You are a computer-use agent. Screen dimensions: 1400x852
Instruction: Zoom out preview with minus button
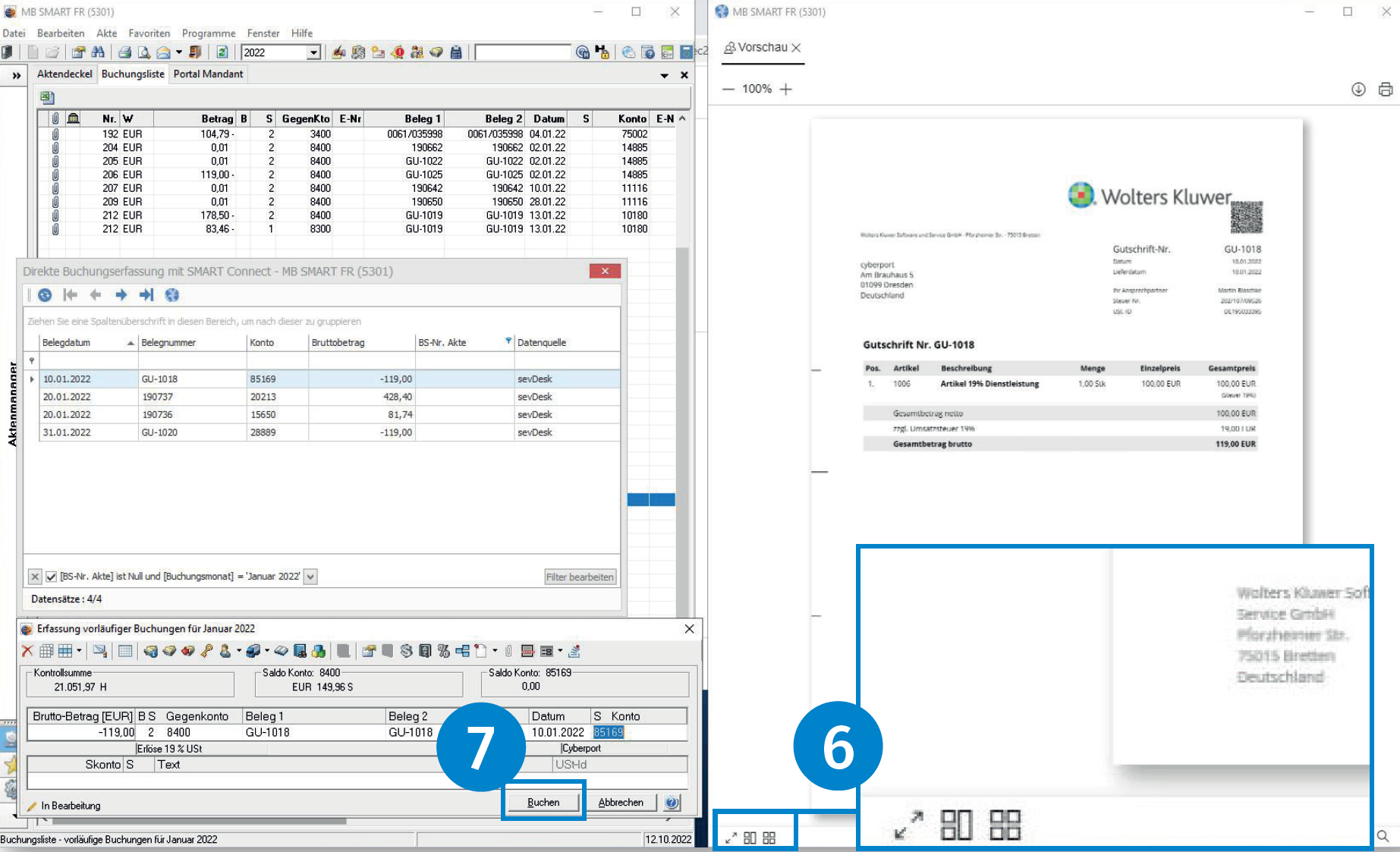click(x=728, y=89)
